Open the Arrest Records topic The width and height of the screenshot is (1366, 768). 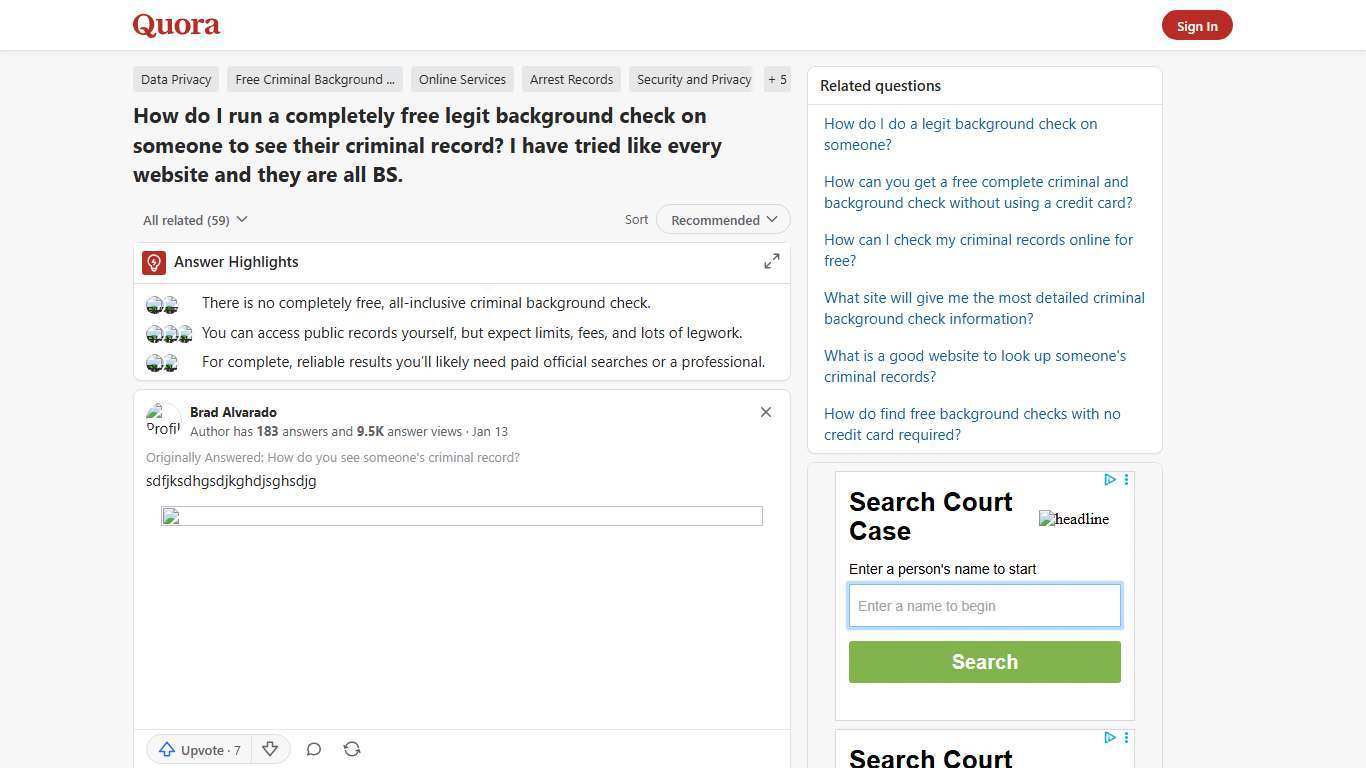click(571, 79)
